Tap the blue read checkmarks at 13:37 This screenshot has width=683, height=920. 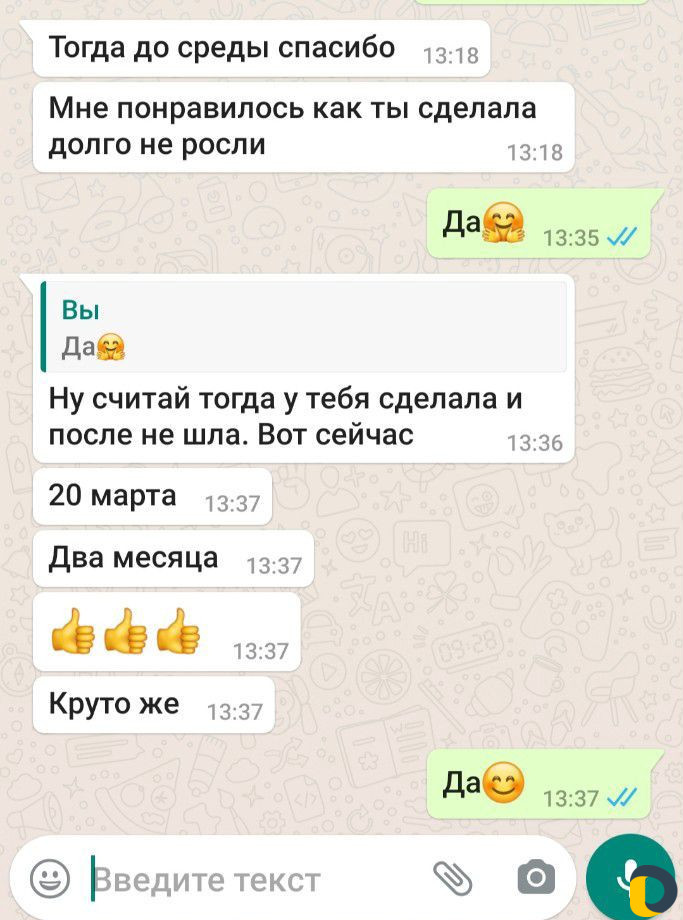[621, 797]
